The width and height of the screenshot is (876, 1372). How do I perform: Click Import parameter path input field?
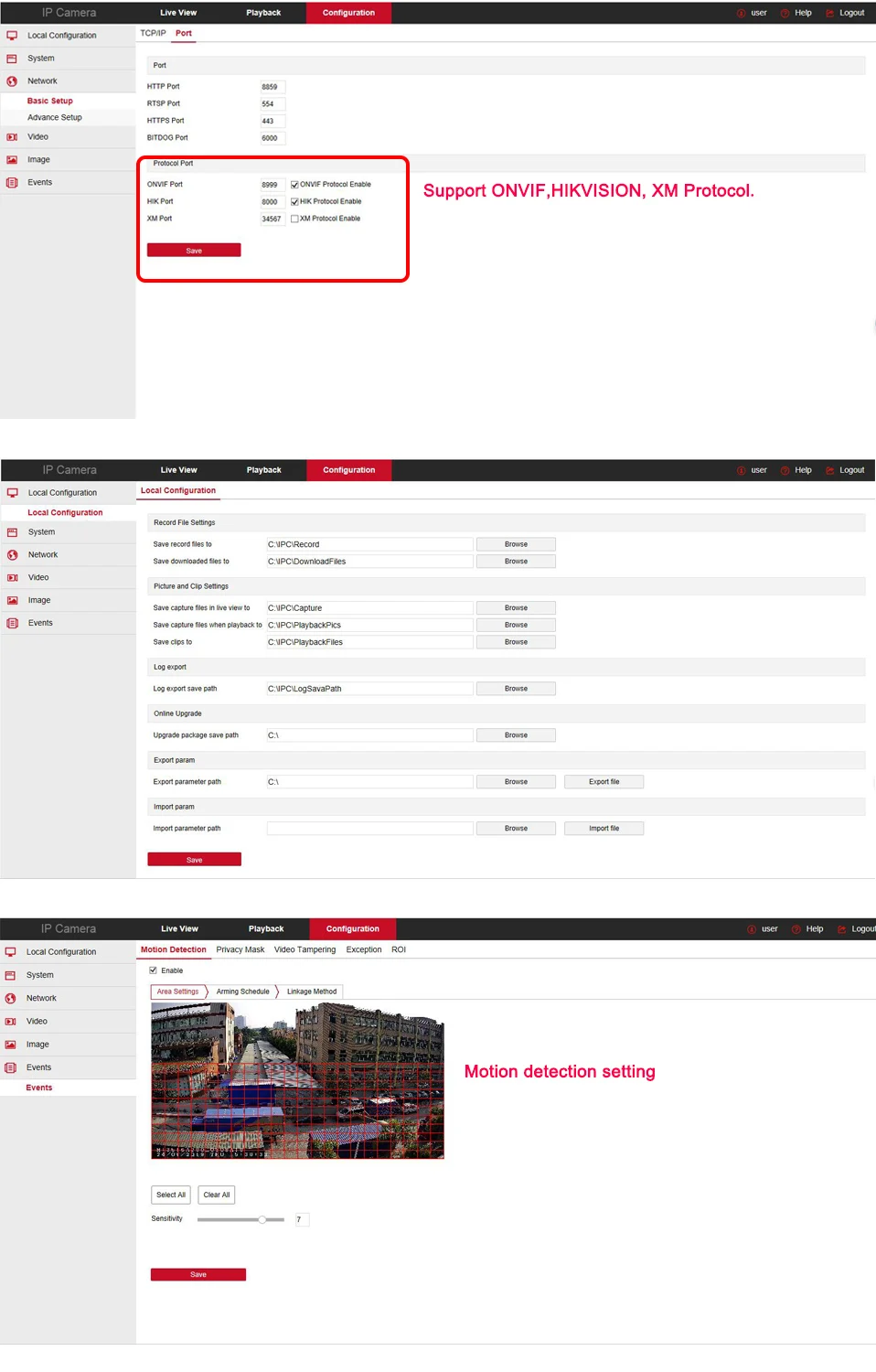click(x=369, y=829)
